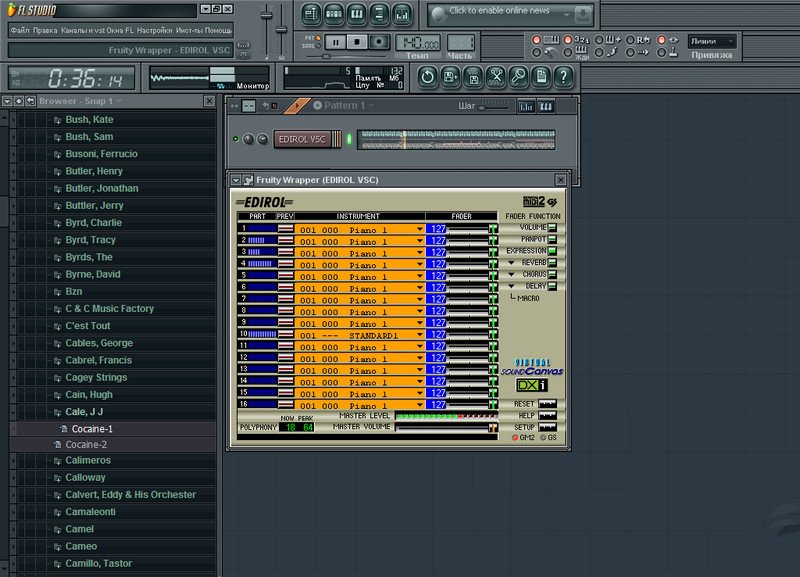Open the Файл menu
The image size is (800, 577).
[x=19, y=30]
